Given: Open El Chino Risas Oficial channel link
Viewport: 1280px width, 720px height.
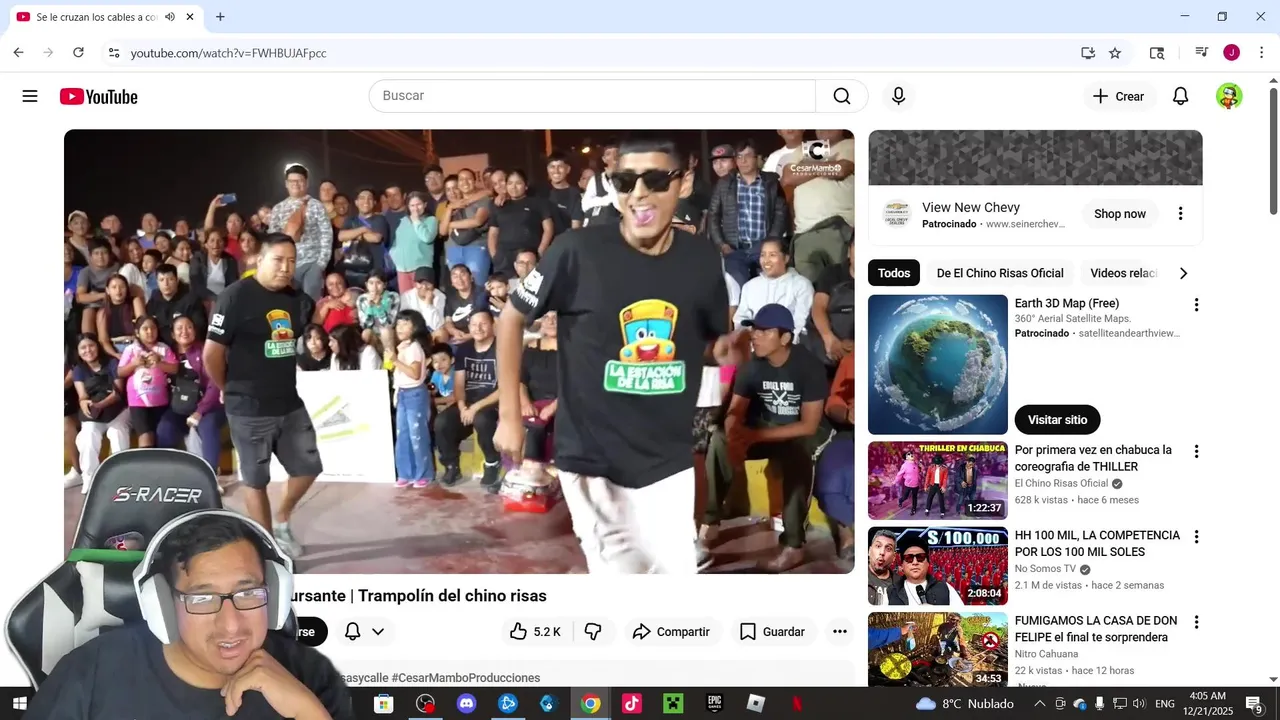Looking at the screenshot, I should tap(1061, 483).
